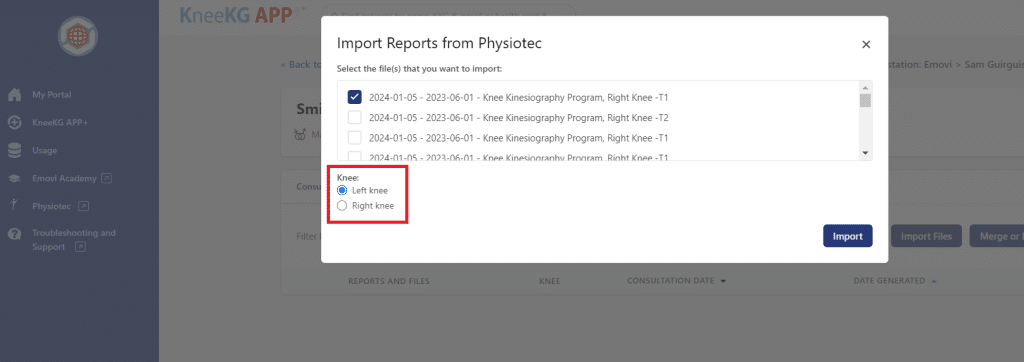Check the third report row's unchecked checkbox

(x=355, y=138)
